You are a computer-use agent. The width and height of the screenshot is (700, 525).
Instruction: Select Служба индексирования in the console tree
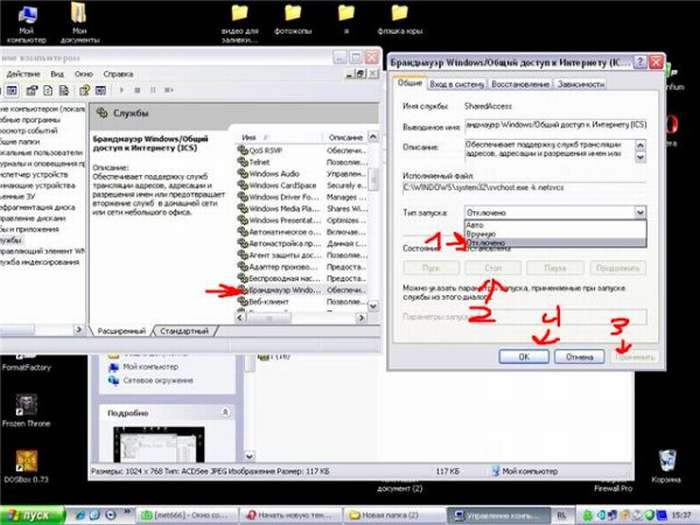tap(40, 262)
